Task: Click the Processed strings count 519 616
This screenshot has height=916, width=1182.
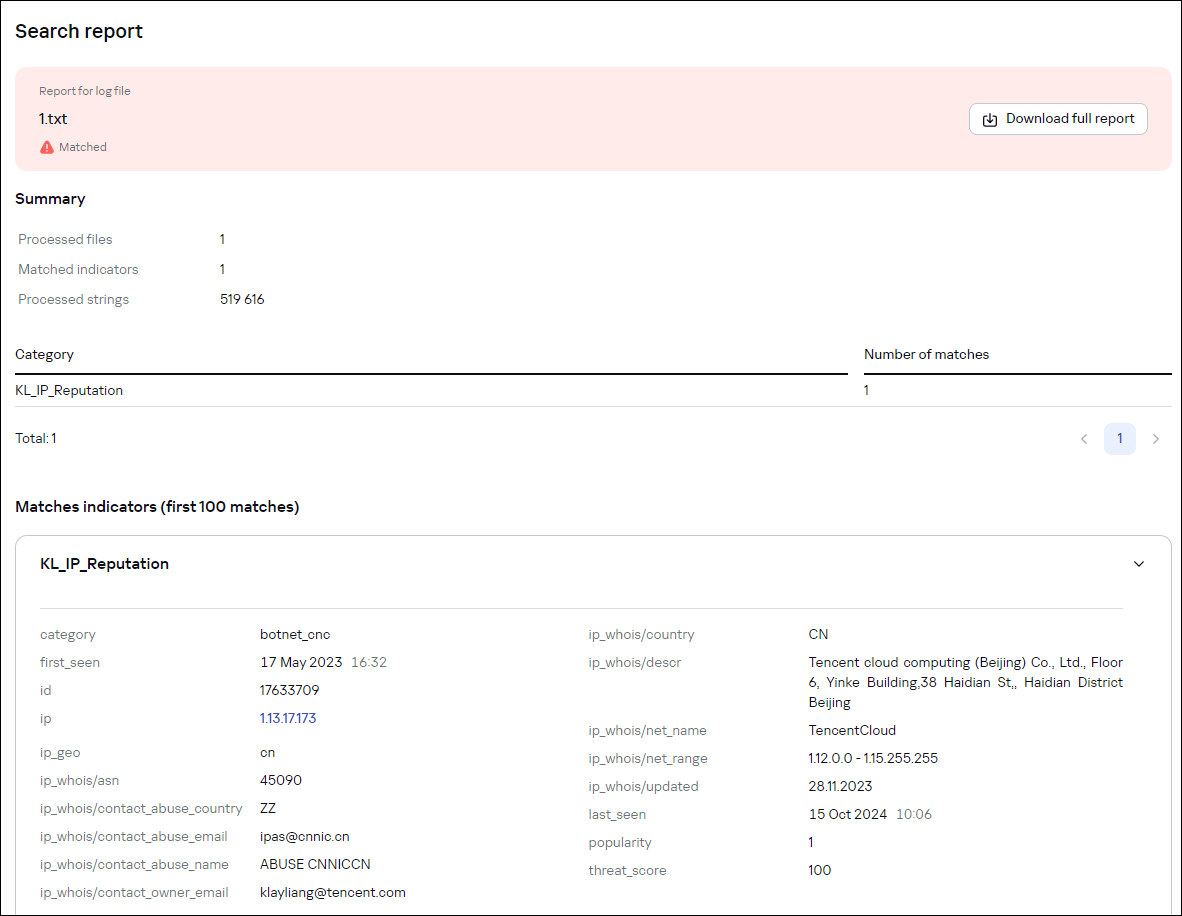Action: click(x=241, y=298)
